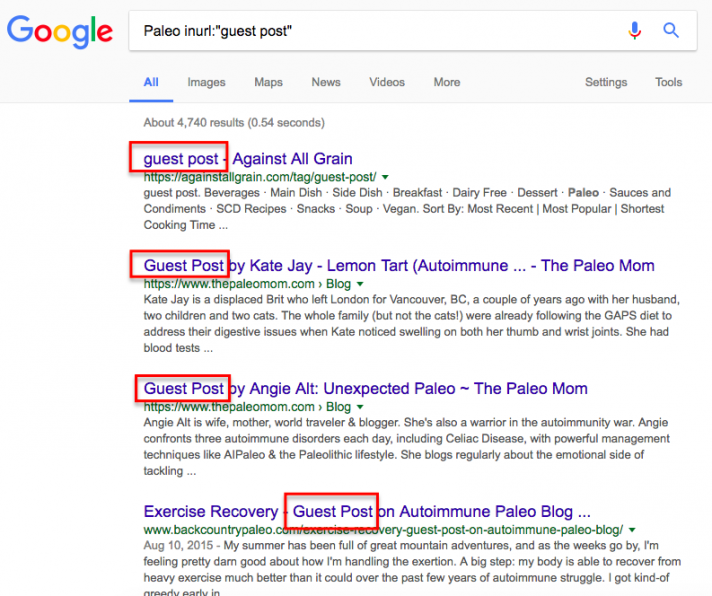Click the backcountrypaleo.com URL text
Screen dimensions: 712x596
383,530
